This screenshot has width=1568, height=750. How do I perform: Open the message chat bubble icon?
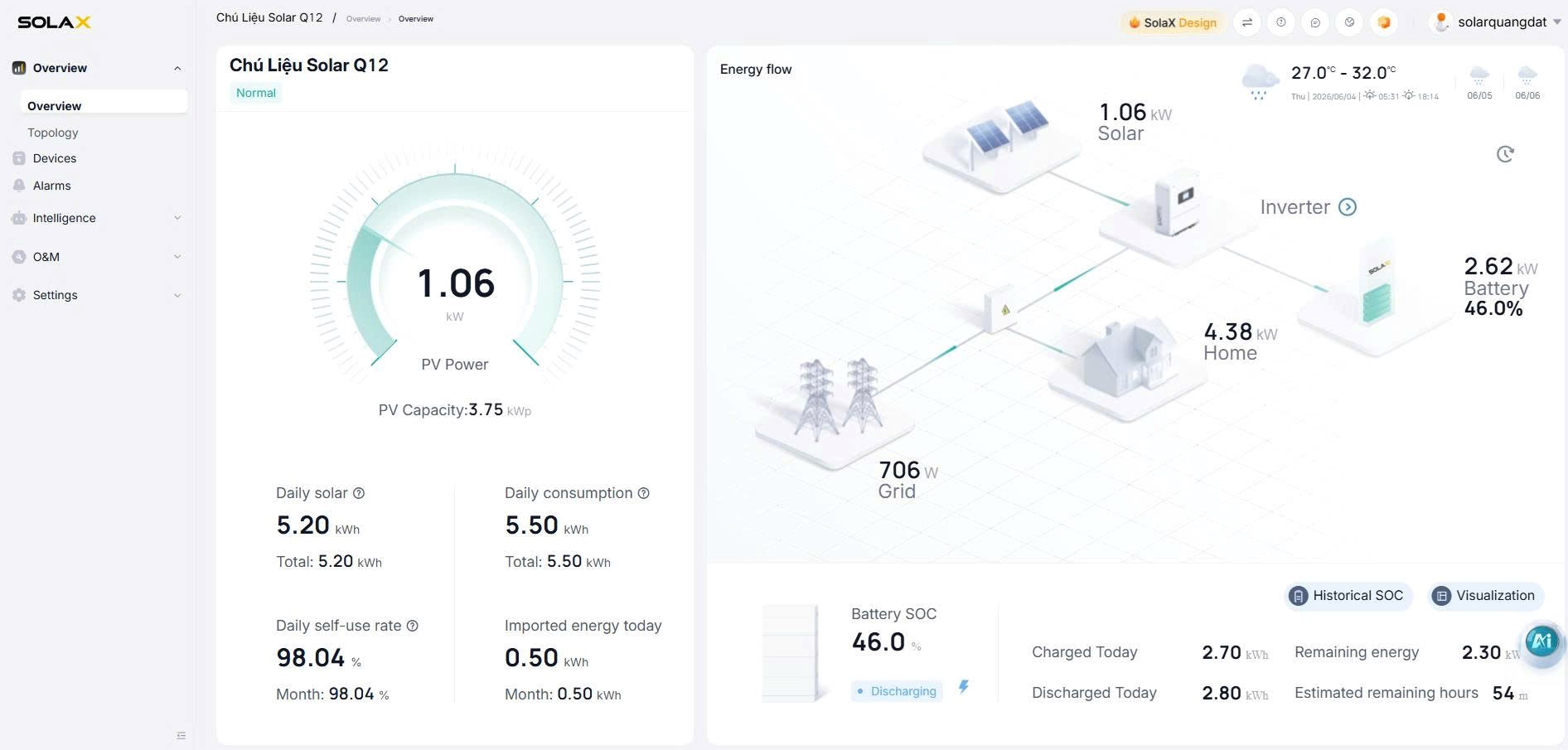coord(1315,22)
